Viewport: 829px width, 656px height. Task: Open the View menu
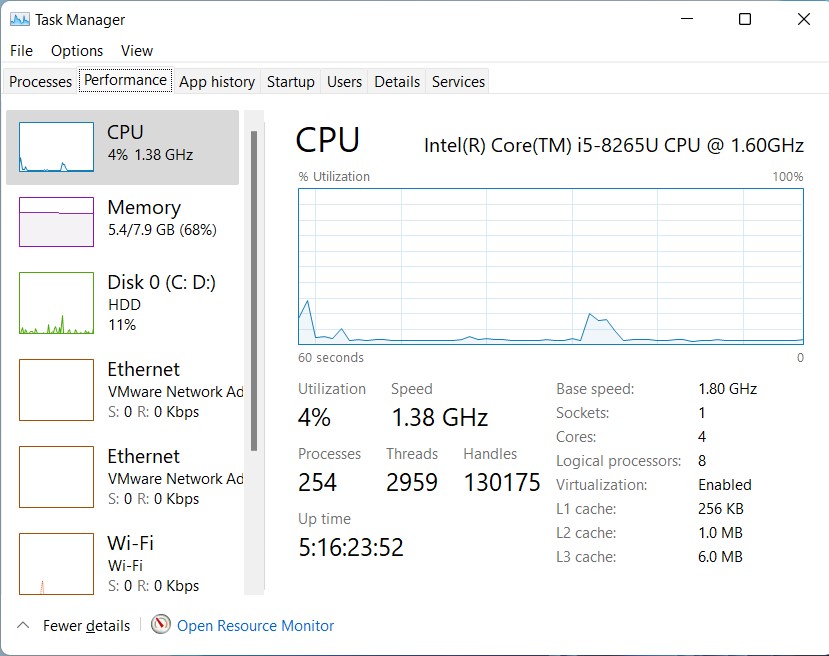tap(136, 50)
